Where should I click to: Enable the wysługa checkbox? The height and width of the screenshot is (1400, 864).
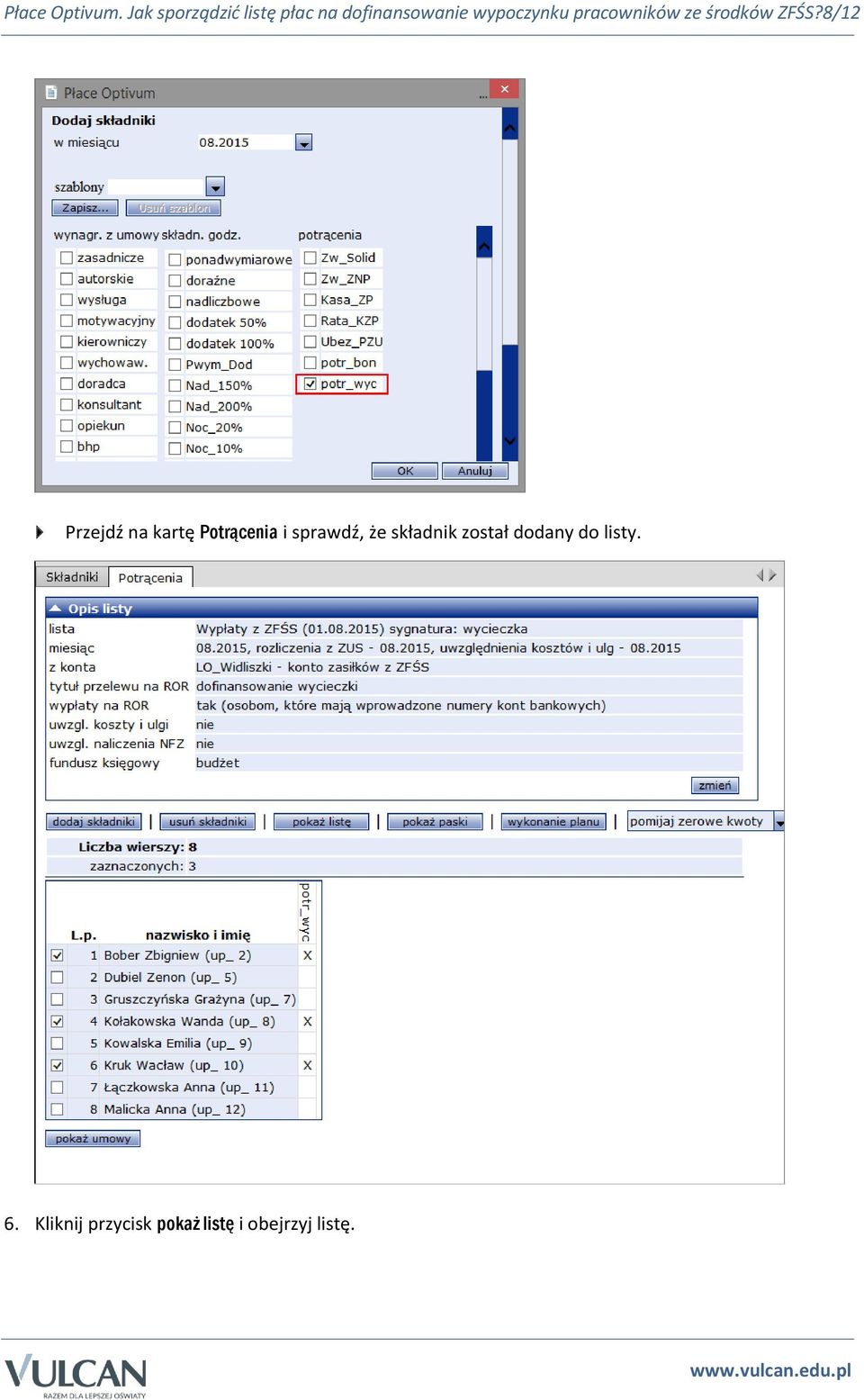(x=67, y=300)
